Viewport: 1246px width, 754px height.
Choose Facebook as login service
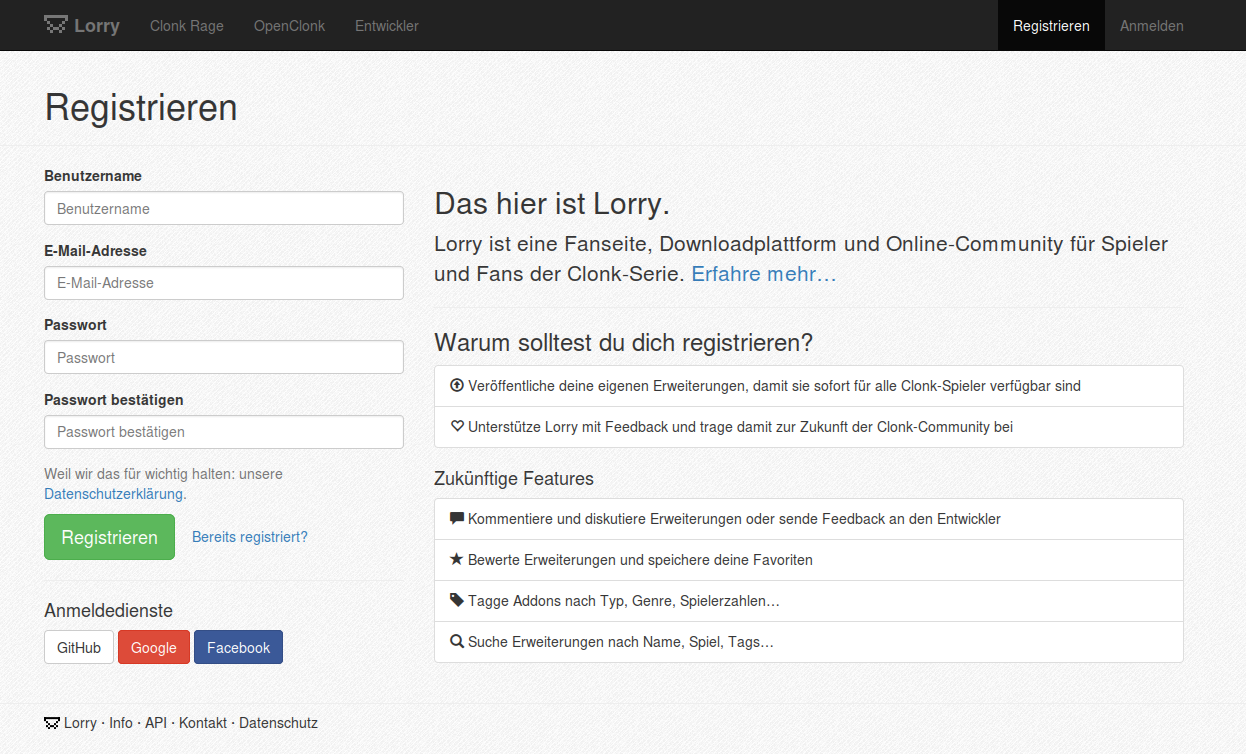click(x=238, y=647)
